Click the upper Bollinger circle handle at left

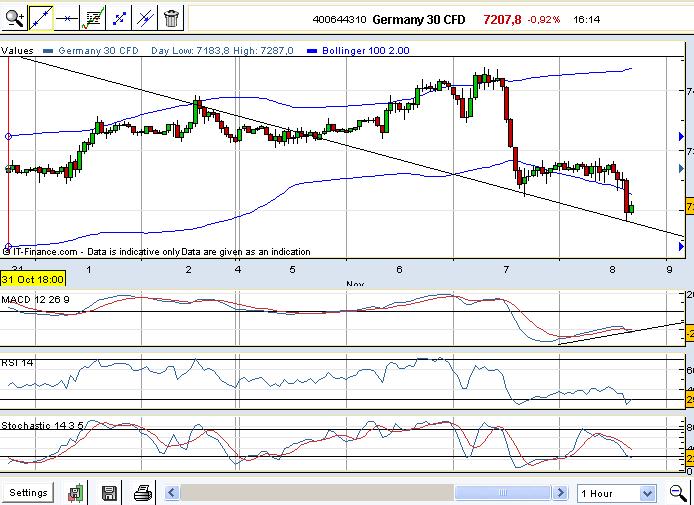click(8, 136)
